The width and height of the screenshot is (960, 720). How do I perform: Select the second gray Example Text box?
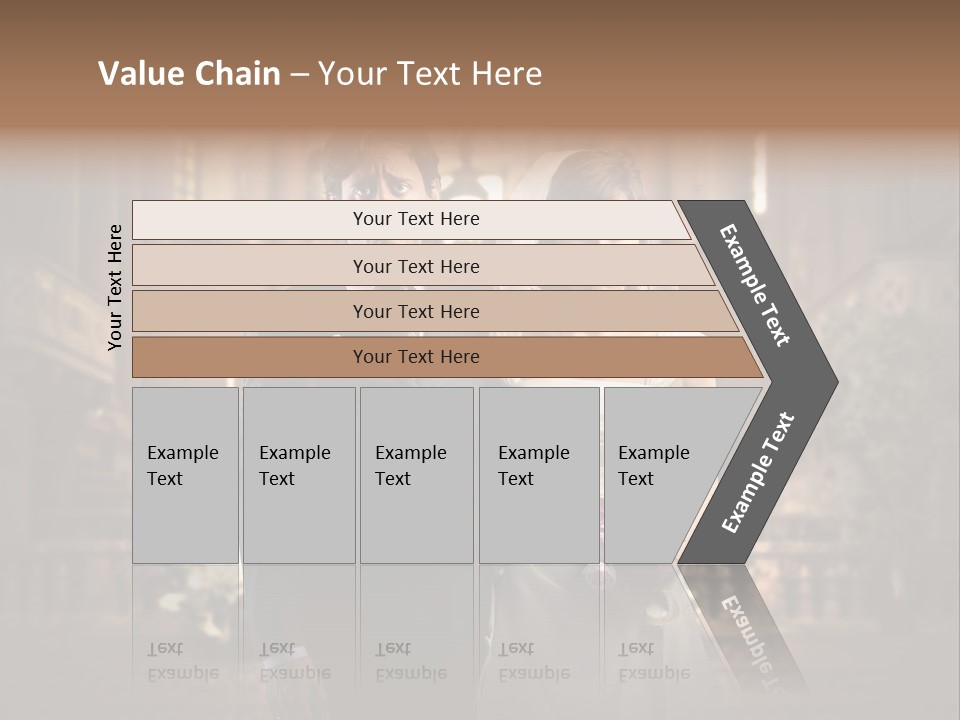click(299, 475)
